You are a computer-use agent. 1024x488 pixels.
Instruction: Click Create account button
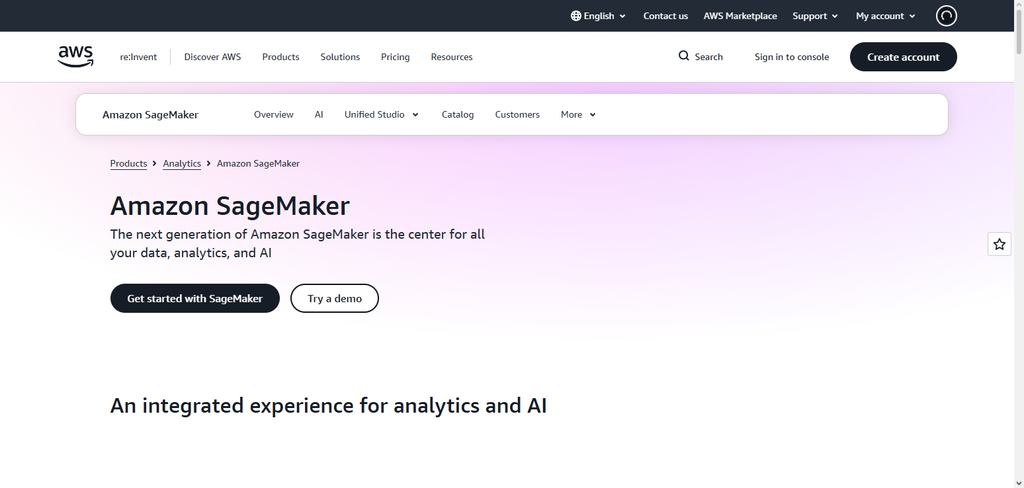pyautogui.click(x=903, y=57)
